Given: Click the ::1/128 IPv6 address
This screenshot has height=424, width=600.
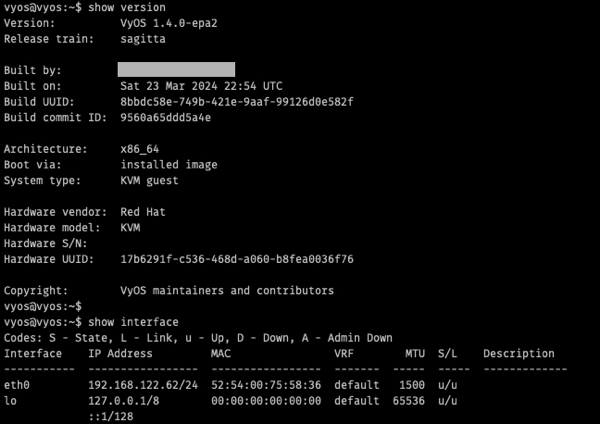Looking at the screenshot, I should pos(111,416).
